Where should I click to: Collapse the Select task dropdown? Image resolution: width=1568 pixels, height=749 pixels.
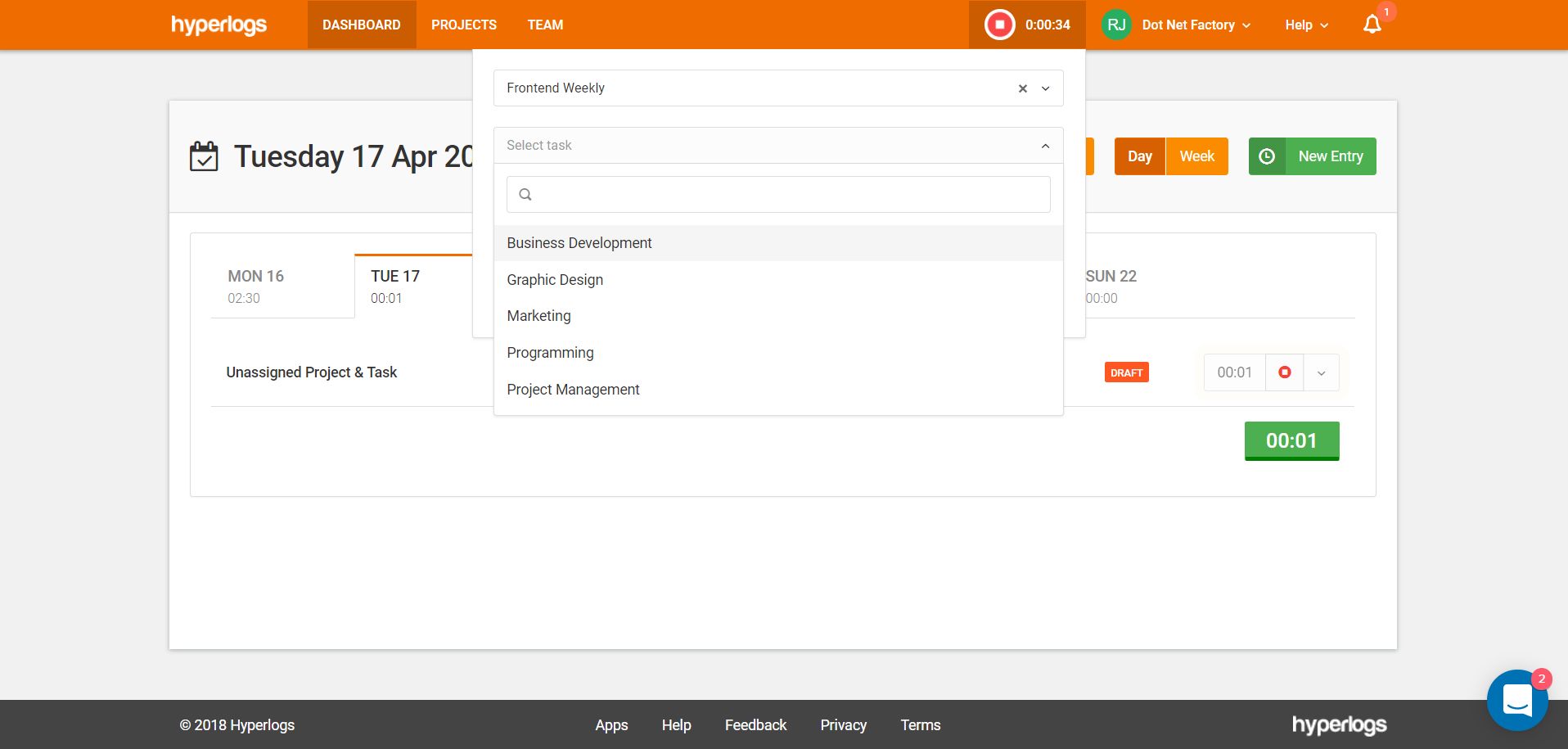[x=1044, y=145]
